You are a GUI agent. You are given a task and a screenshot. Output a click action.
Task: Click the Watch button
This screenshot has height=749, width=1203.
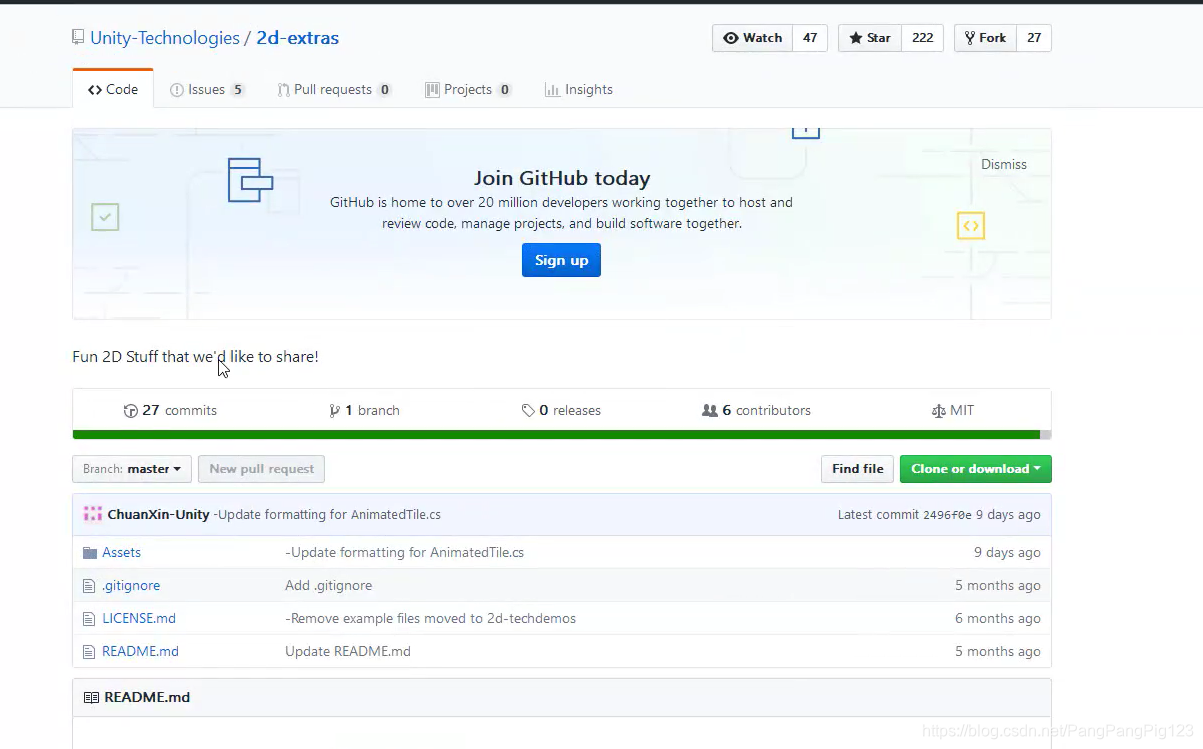tap(752, 38)
